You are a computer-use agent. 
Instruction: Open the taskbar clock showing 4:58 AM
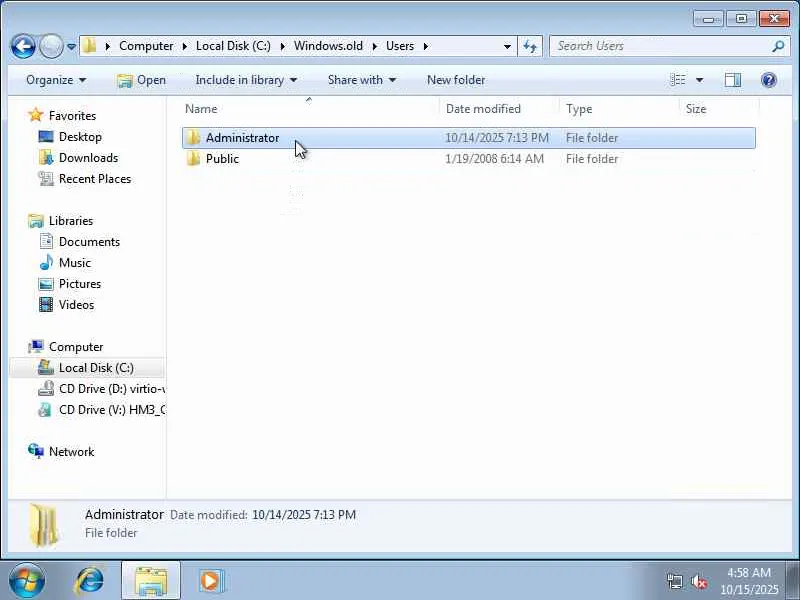[748, 581]
